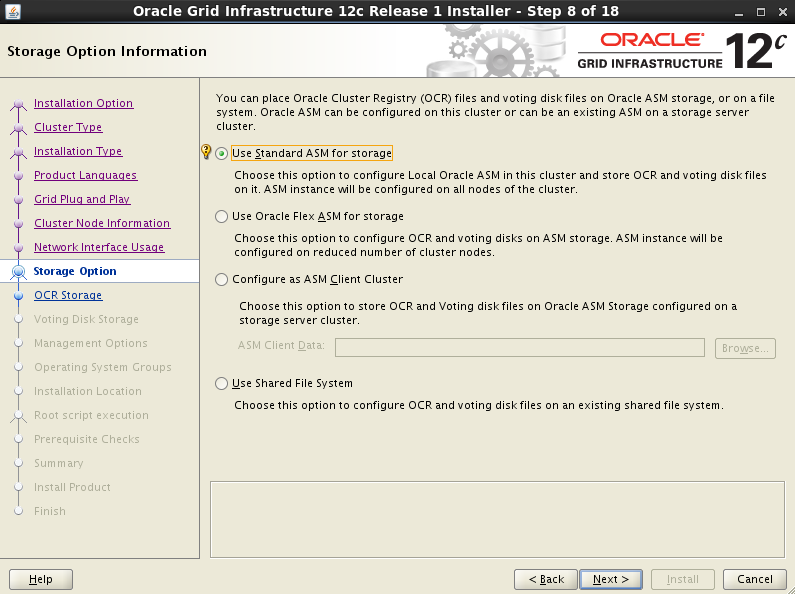This screenshot has width=795, height=594.
Task: Open the Product Languages step
Action: (86, 175)
